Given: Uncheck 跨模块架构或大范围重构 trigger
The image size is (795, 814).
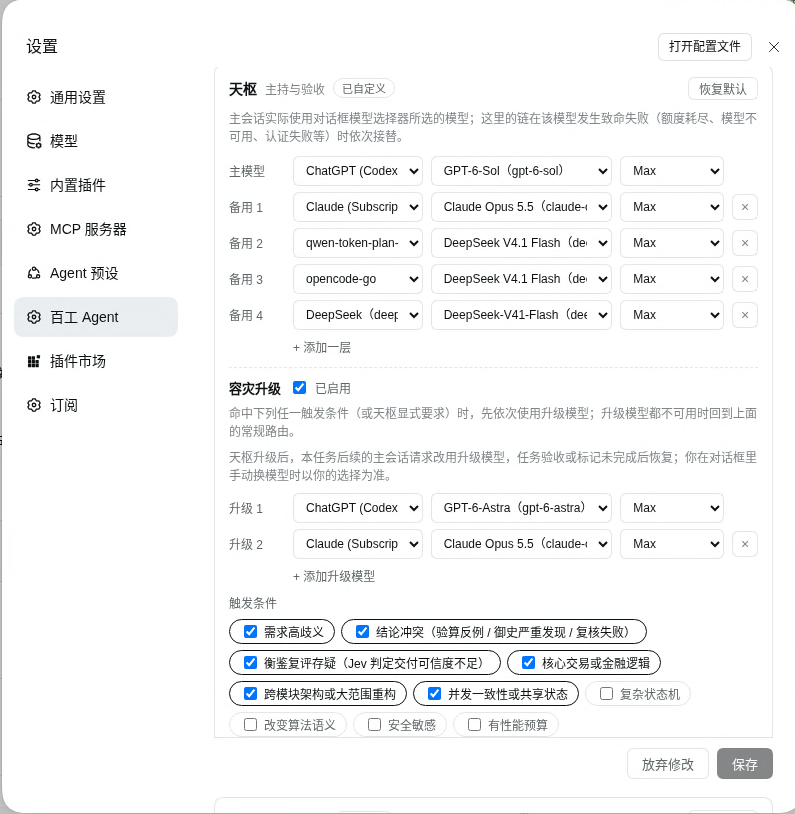Looking at the screenshot, I should pyautogui.click(x=250, y=694).
